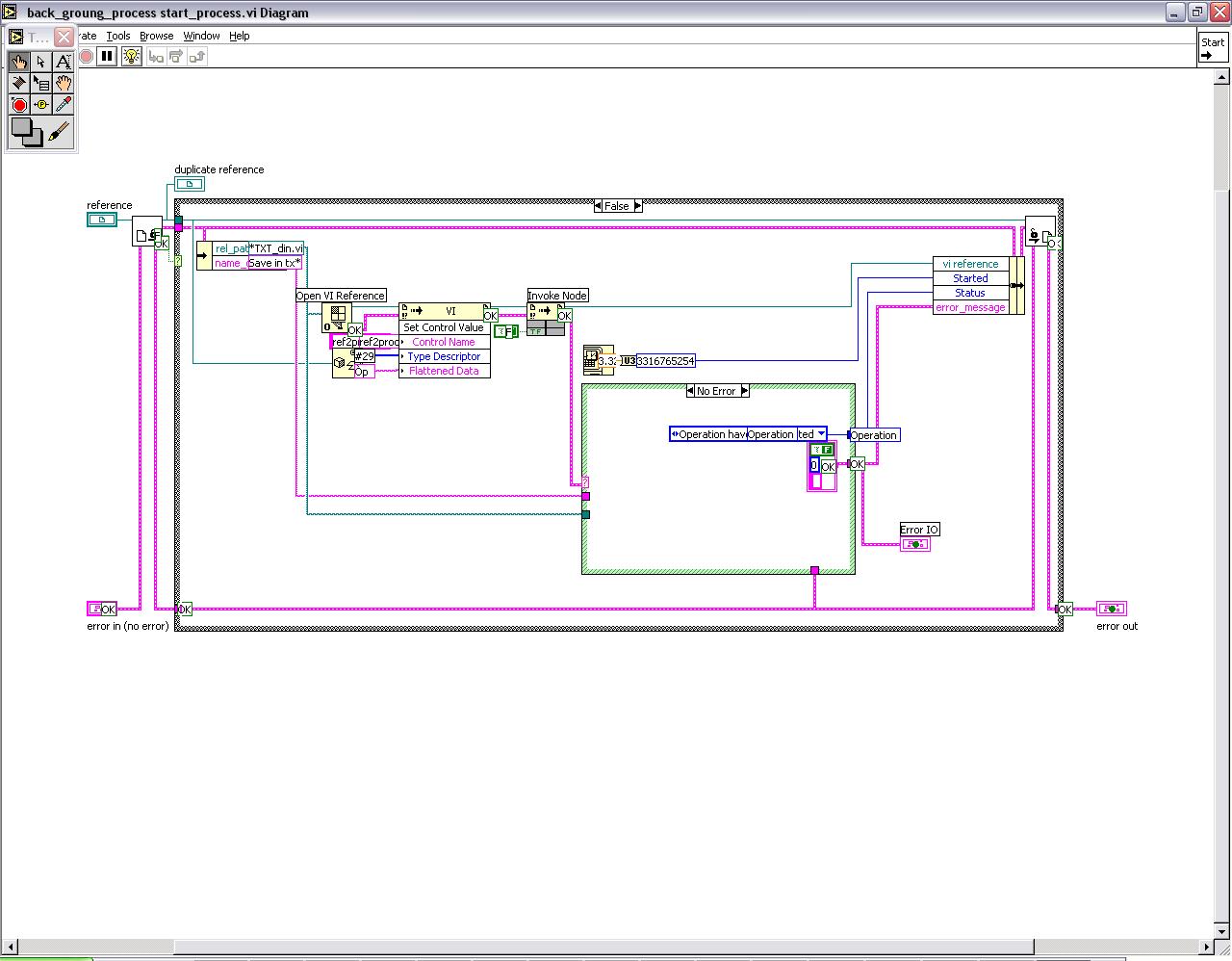
Task: Open the No Error case selector label
Action: [x=717, y=391]
